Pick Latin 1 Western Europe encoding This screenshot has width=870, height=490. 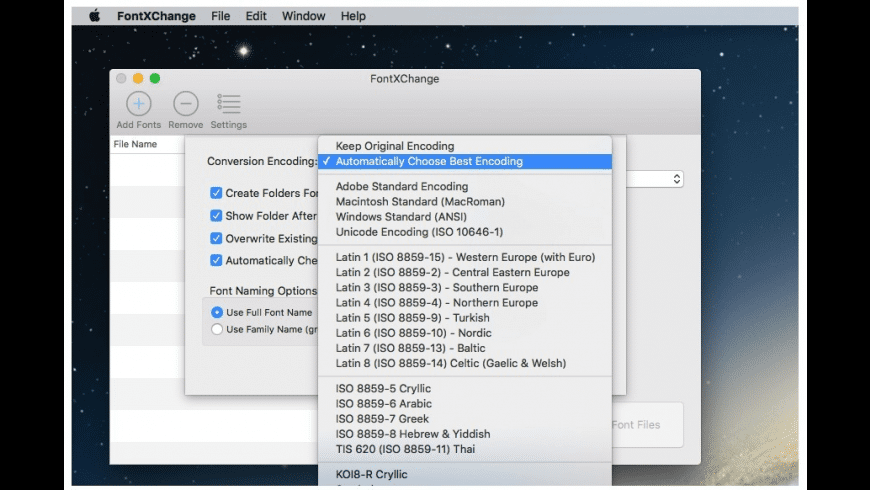pos(465,257)
